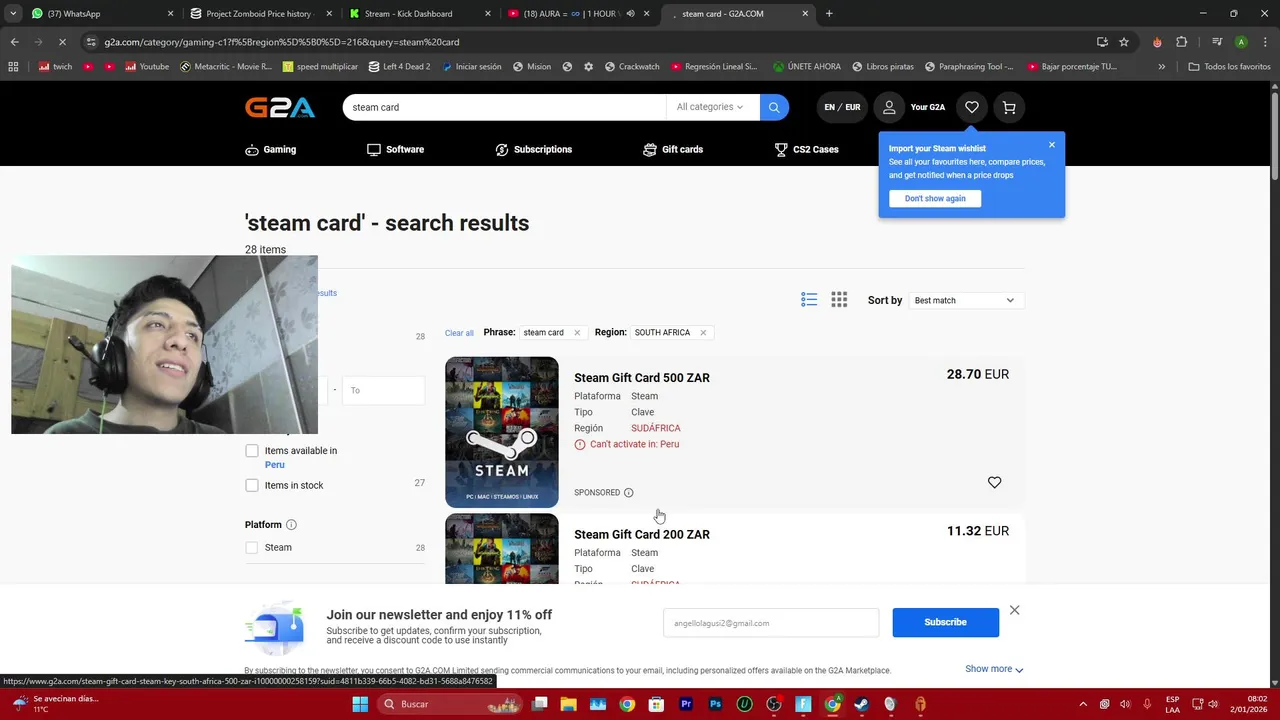Show more bookmarks with the chevron
The image size is (1280, 720).
[x=1161, y=67]
